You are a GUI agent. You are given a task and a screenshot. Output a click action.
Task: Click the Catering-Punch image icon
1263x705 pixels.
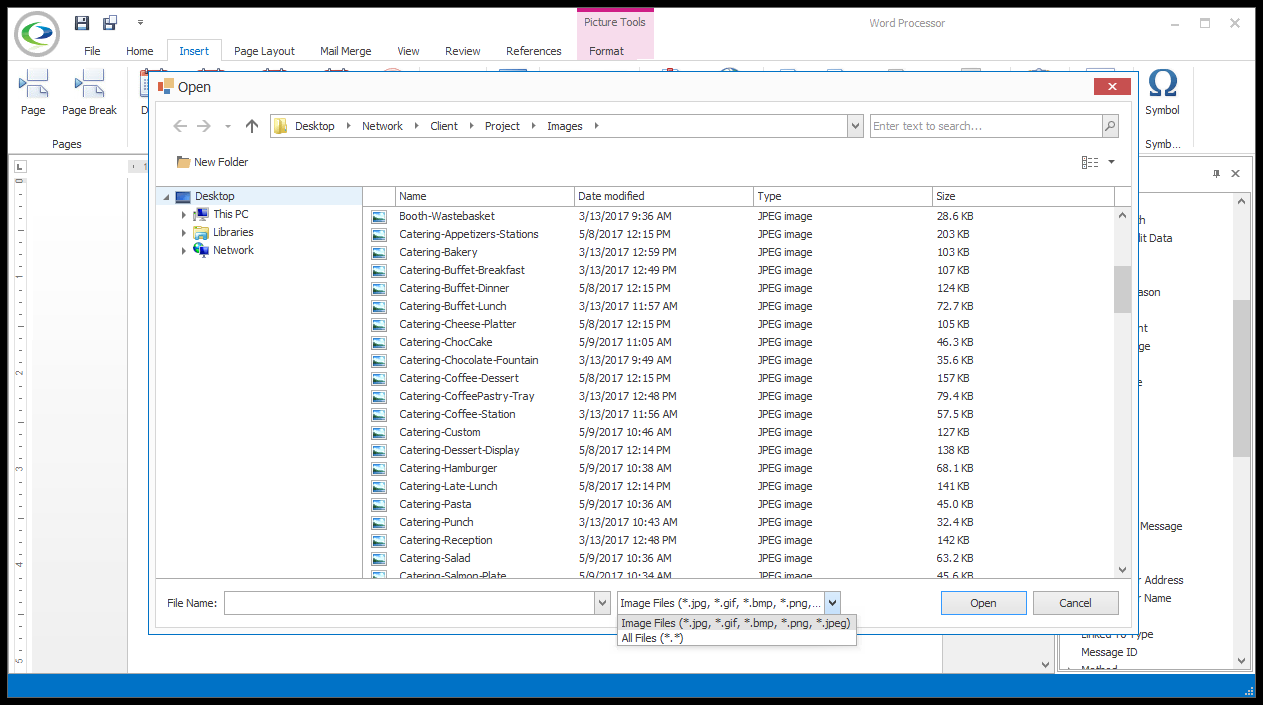tap(379, 522)
